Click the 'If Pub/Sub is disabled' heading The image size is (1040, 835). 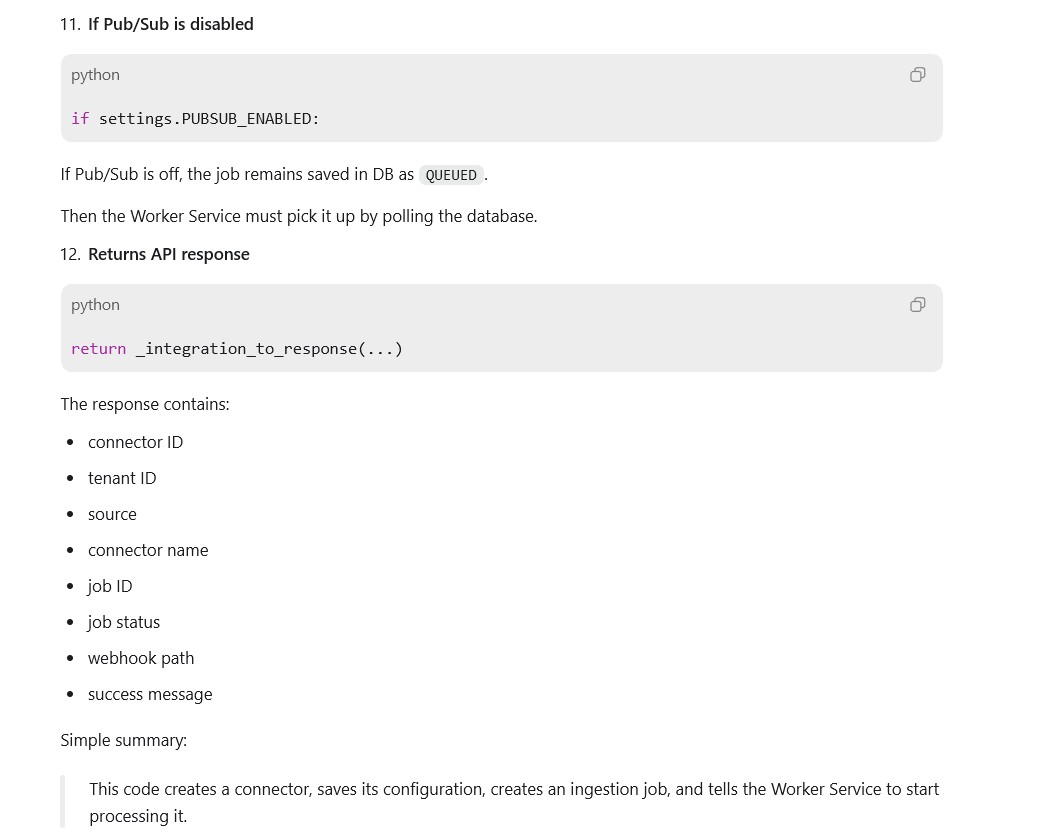point(170,25)
